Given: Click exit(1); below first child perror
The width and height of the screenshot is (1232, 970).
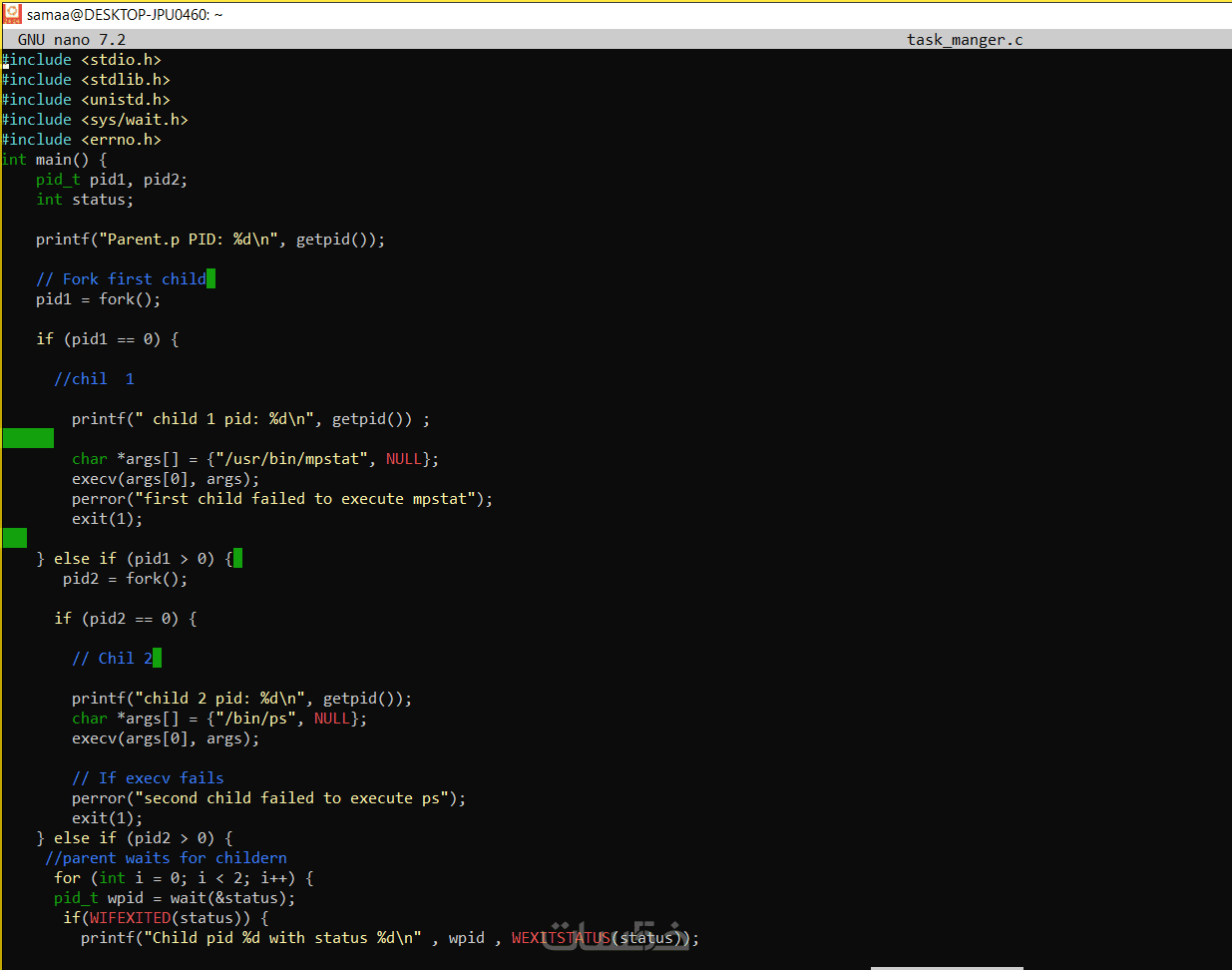Looking at the screenshot, I should (107, 519).
